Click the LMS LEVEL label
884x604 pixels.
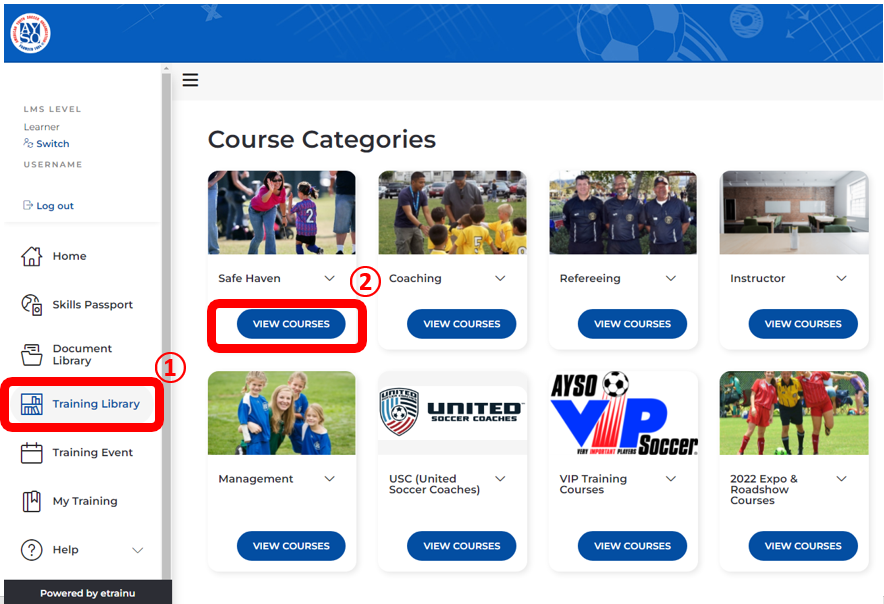point(52,109)
